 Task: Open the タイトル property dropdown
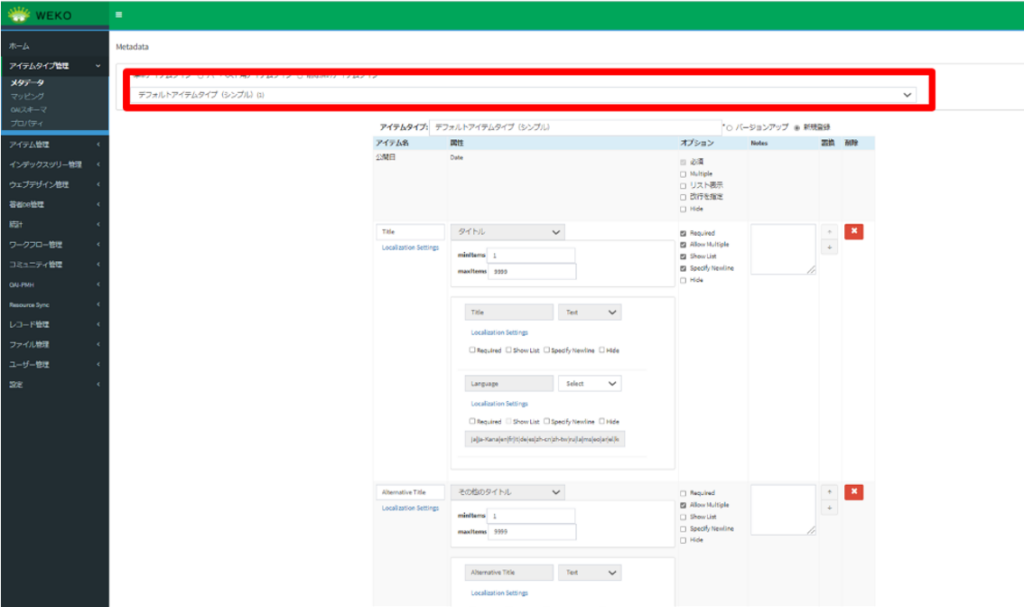[508, 231]
